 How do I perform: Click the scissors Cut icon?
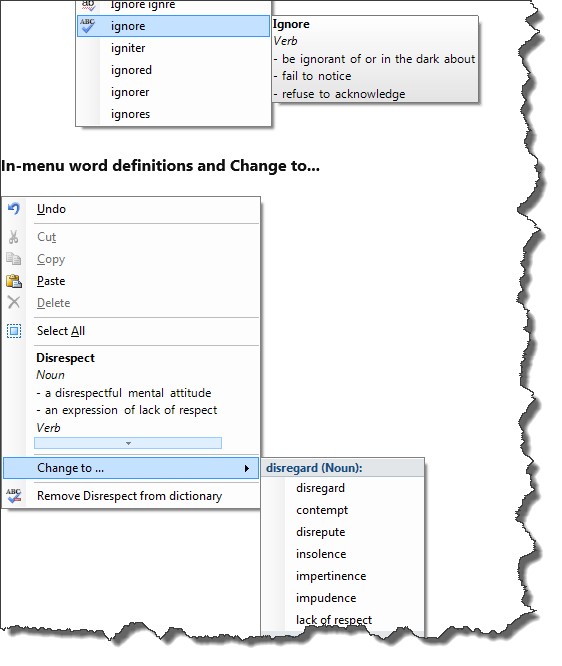click(x=14, y=237)
